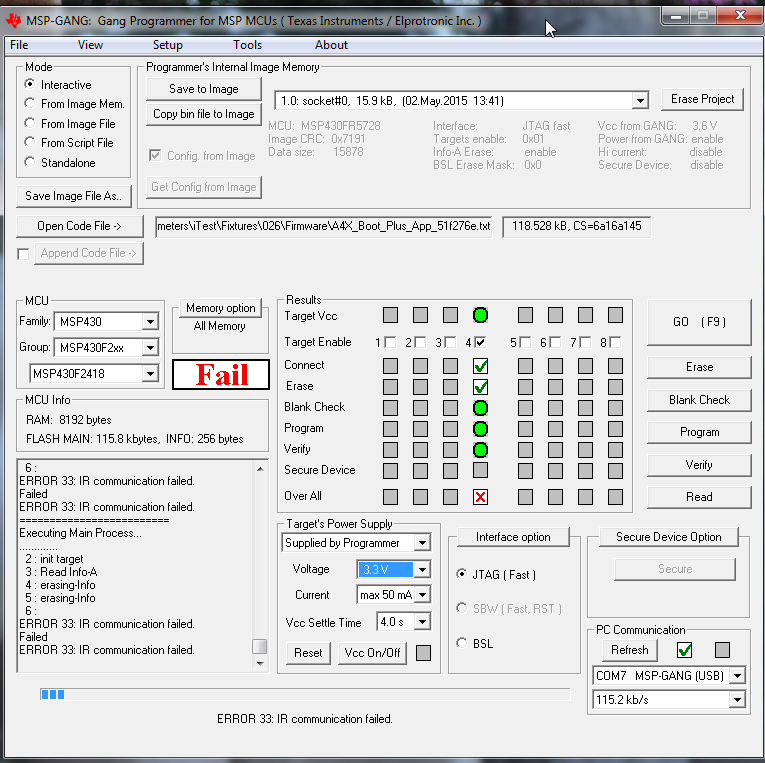Open the File menu
Viewport: 765px width, 763px height.
[19, 45]
